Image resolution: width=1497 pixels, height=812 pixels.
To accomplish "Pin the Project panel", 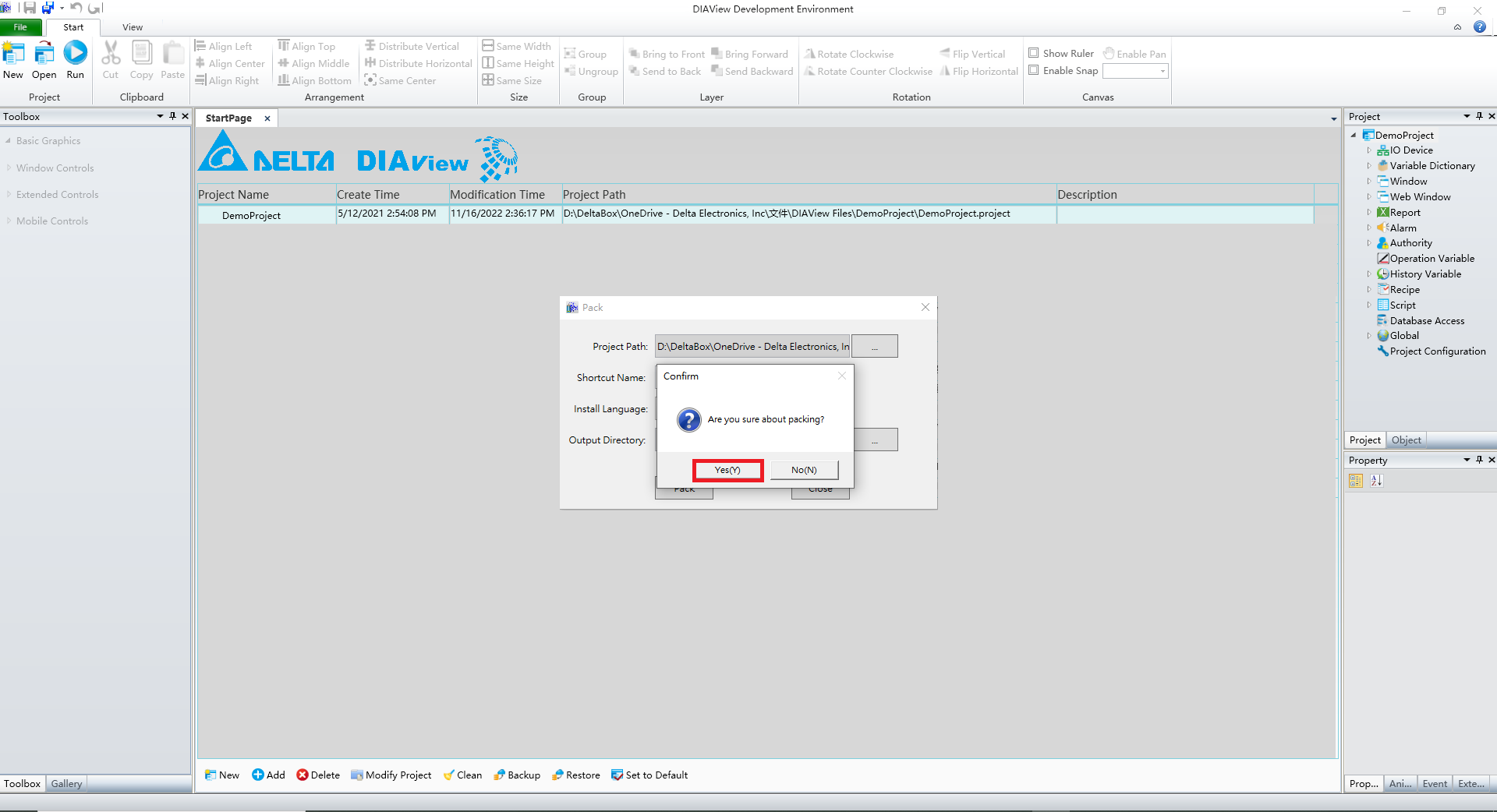I will [1479, 116].
